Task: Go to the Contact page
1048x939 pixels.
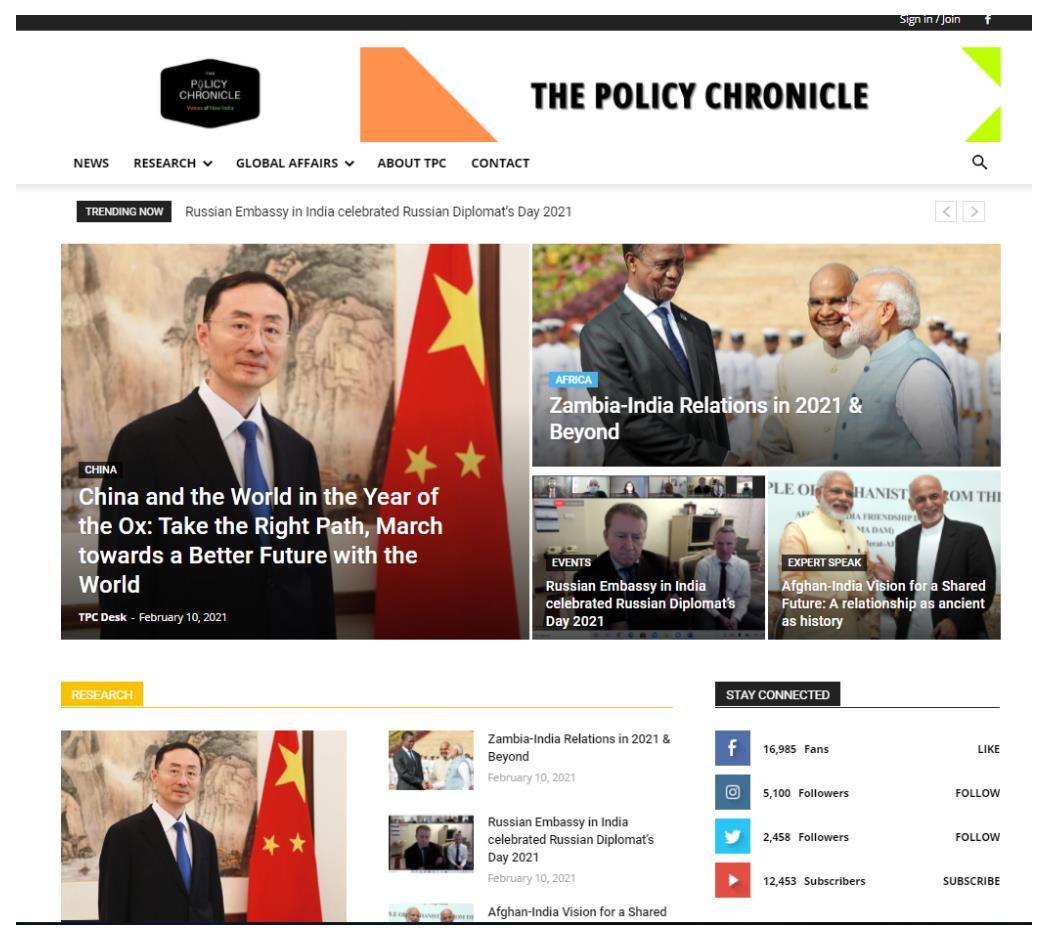Action: [x=500, y=163]
